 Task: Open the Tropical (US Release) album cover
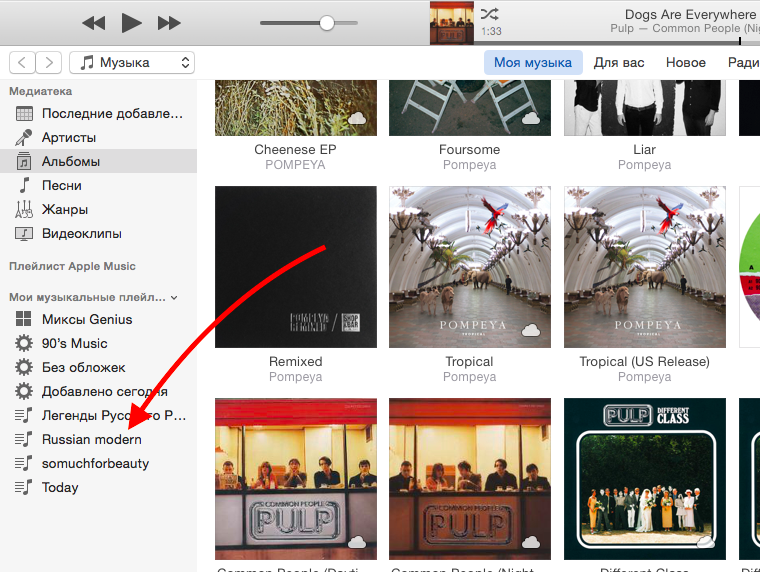[645, 267]
